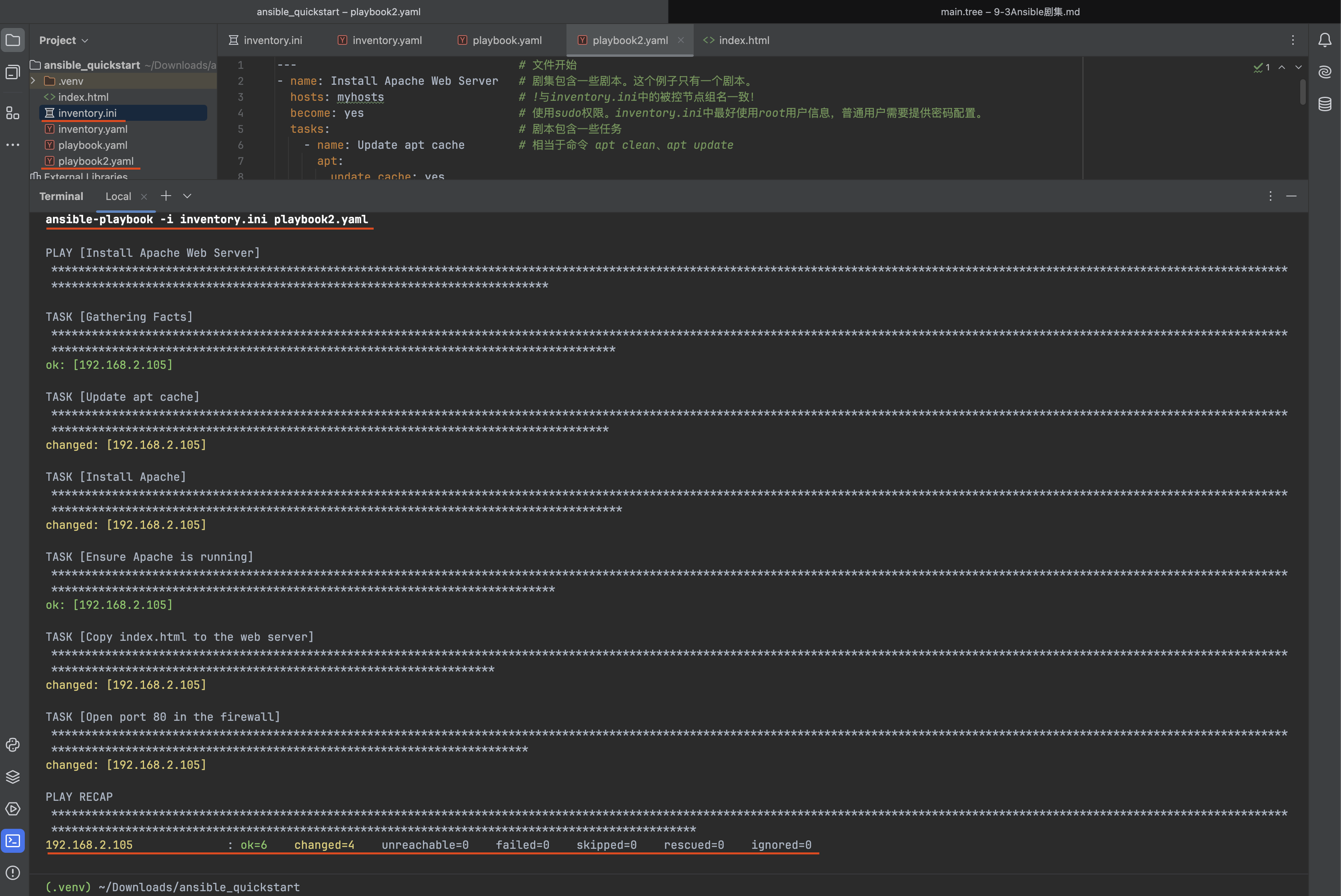Open the Database tool window icon

[1325, 104]
